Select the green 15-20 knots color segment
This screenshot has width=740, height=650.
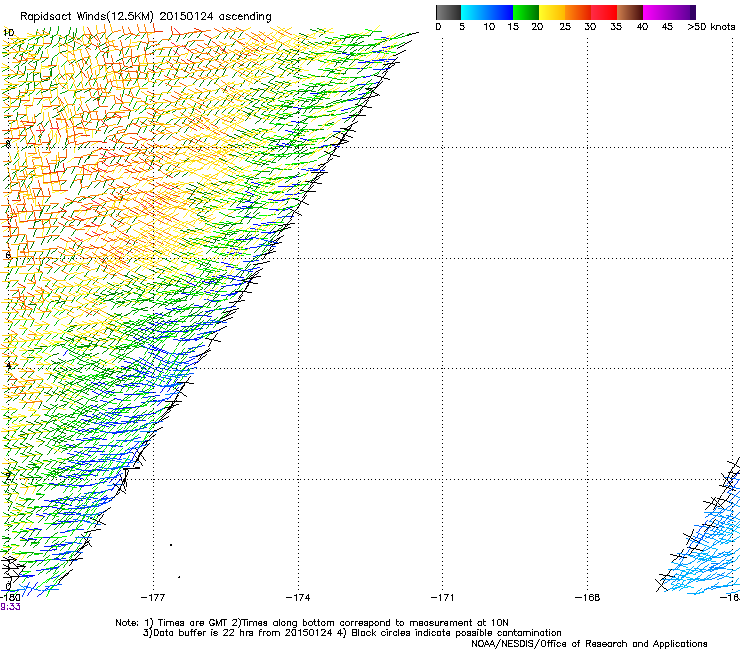(526, 12)
